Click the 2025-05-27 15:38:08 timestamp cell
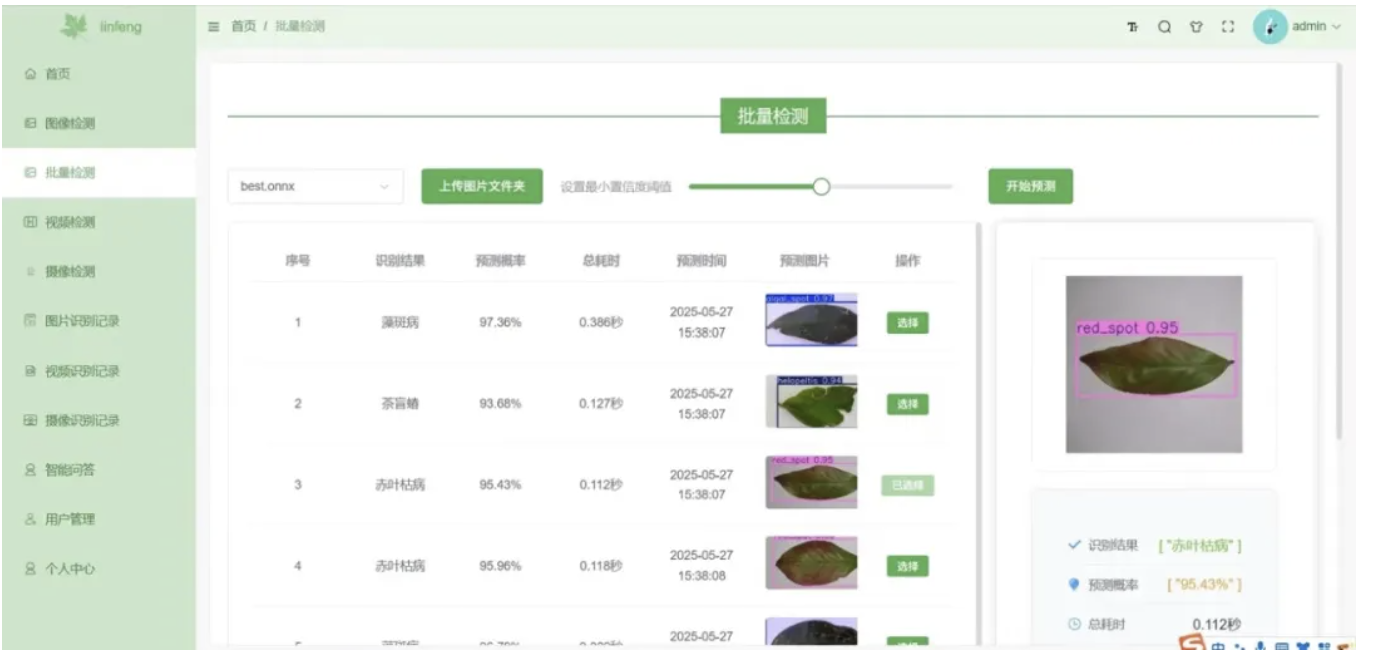The height and width of the screenshot is (654, 1376). point(701,565)
